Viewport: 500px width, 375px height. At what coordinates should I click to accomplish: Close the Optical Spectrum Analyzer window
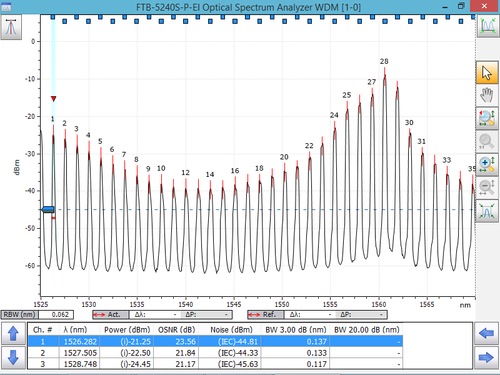click(x=484, y=6)
